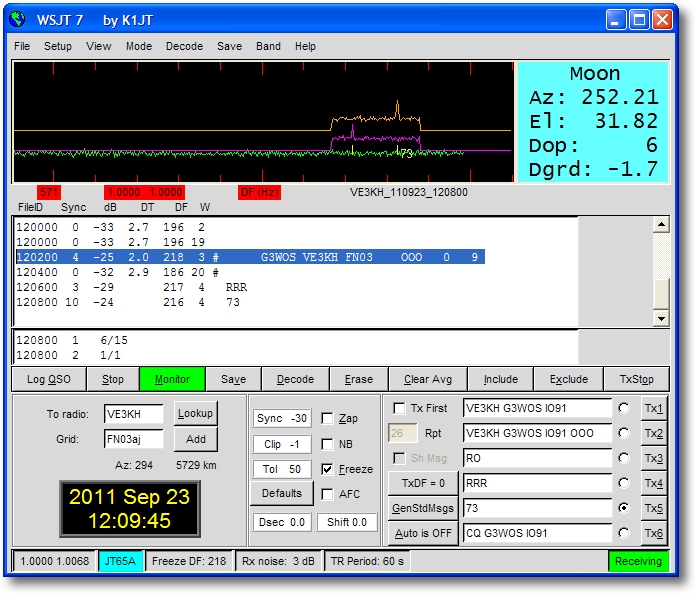This screenshot has width=696, height=594.
Task: Uncheck the Freeze checkbox
Action: pos(328,469)
